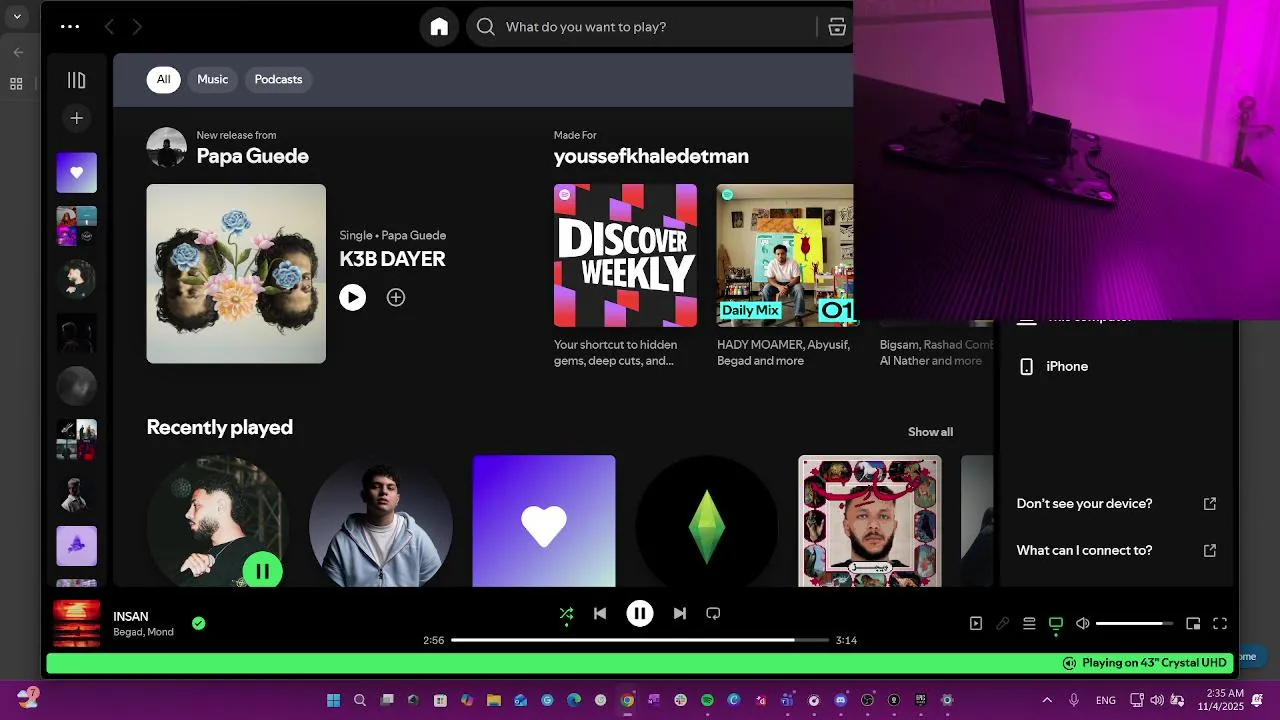The height and width of the screenshot is (720, 1280).
Task: Click the search magnifier icon
Action: click(x=486, y=27)
